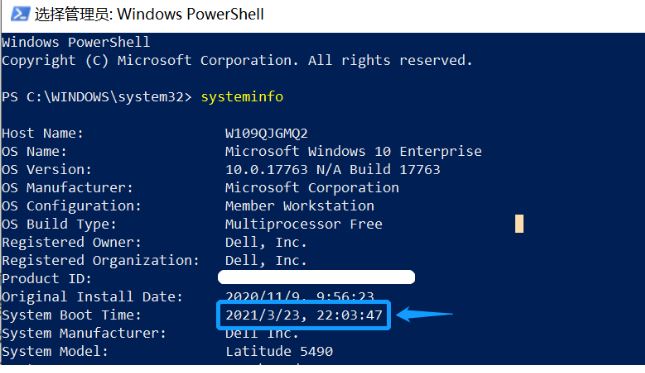Image resolution: width=645 pixels, height=373 pixels.
Task: Click the Registered Owner Dell, Inc. value
Action: point(266,242)
